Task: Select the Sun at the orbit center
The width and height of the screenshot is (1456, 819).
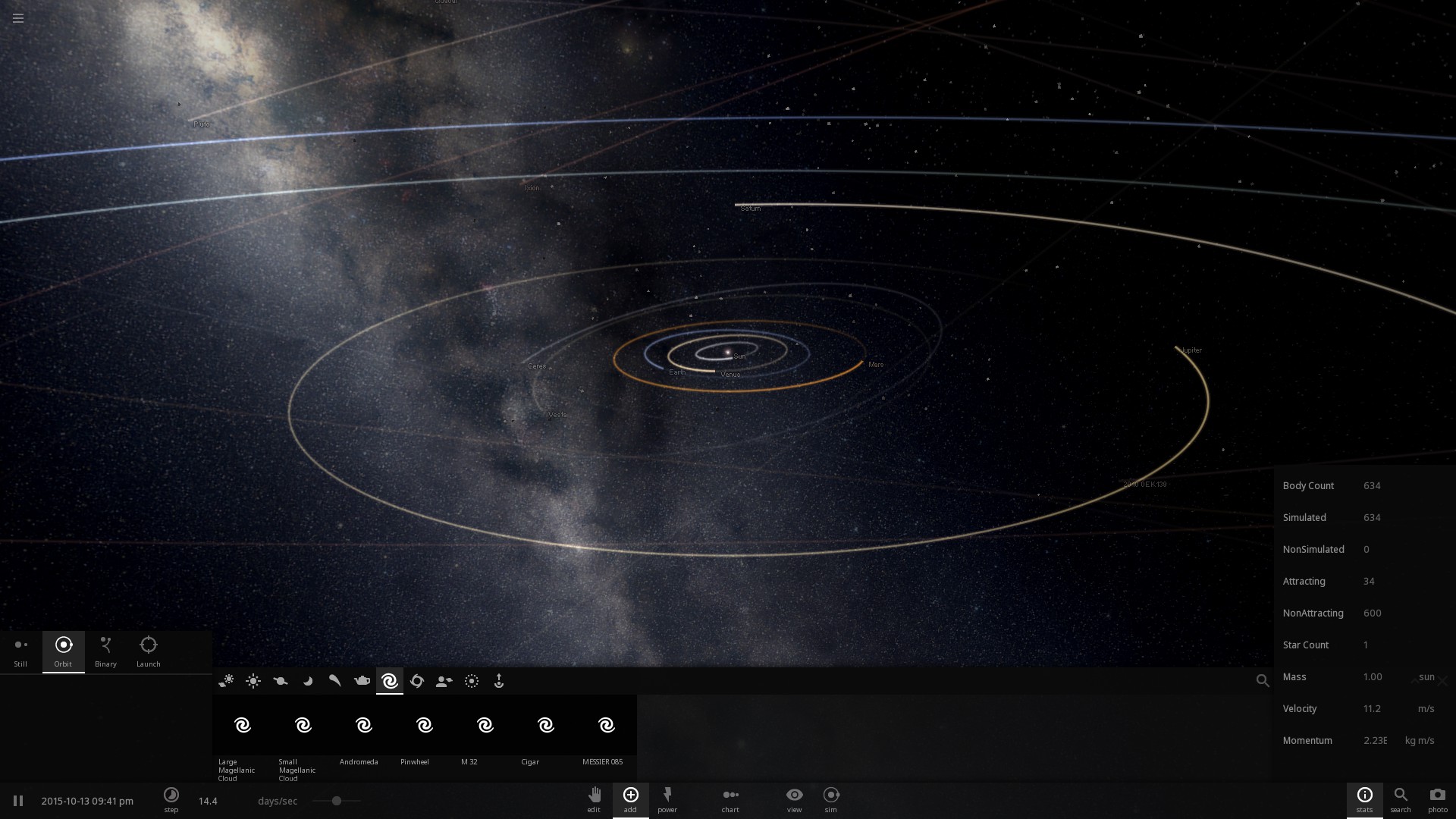Action: (x=728, y=353)
